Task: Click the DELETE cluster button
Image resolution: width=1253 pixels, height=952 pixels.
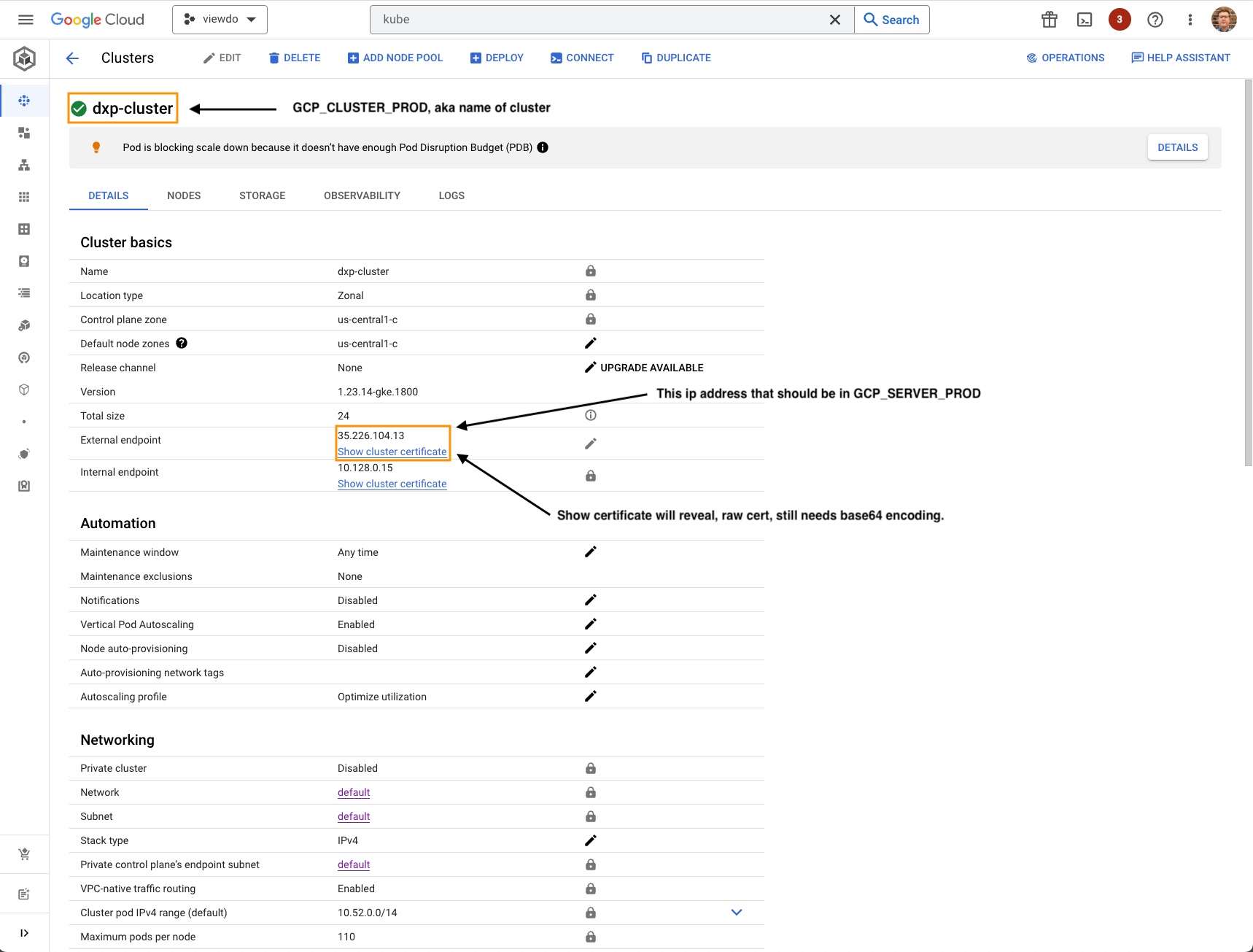Action: coord(295,58)
